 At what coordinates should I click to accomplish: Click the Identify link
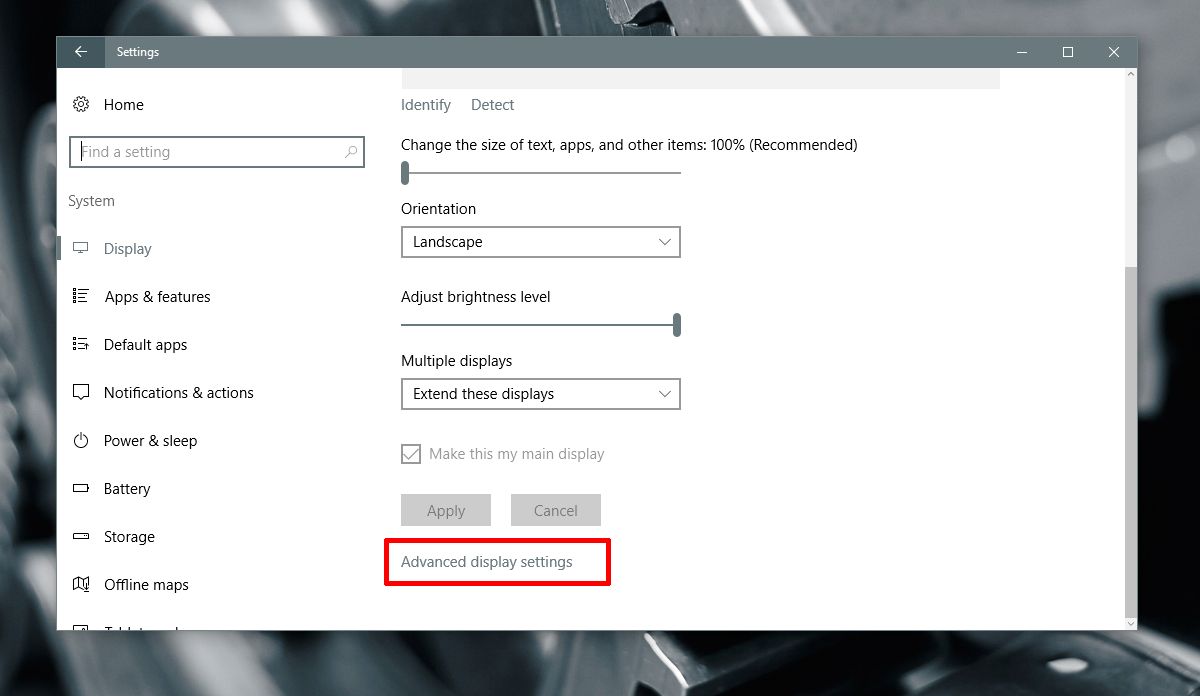coord(426,105)
